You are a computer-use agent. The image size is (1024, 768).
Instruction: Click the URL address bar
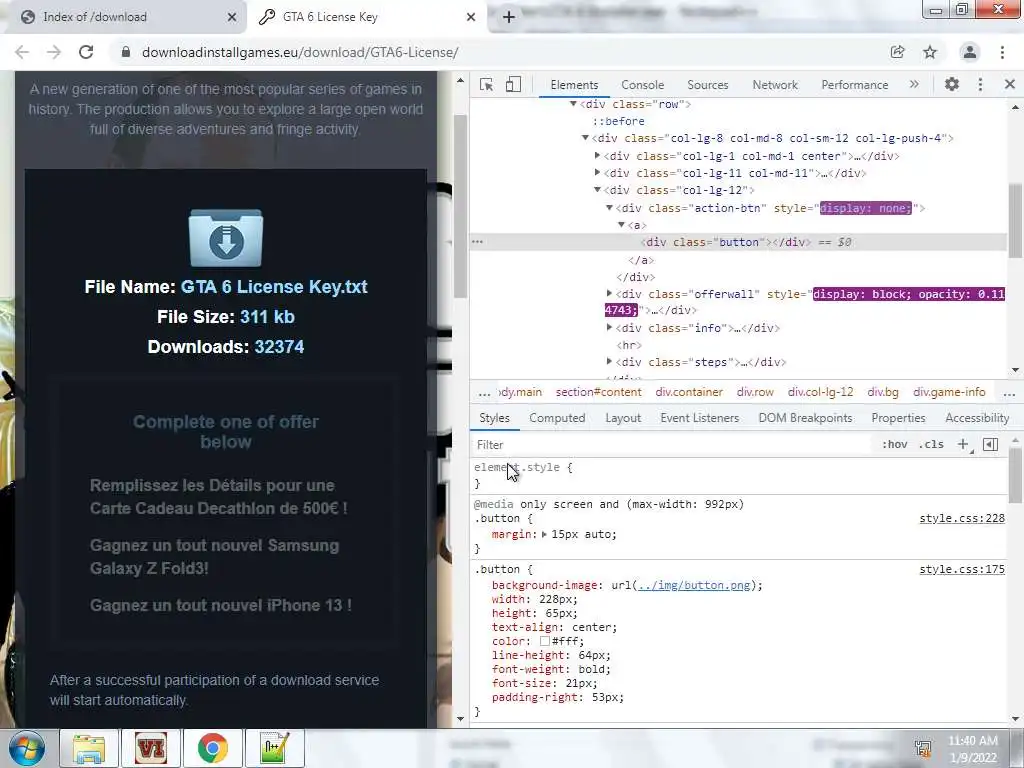[496, 52]
